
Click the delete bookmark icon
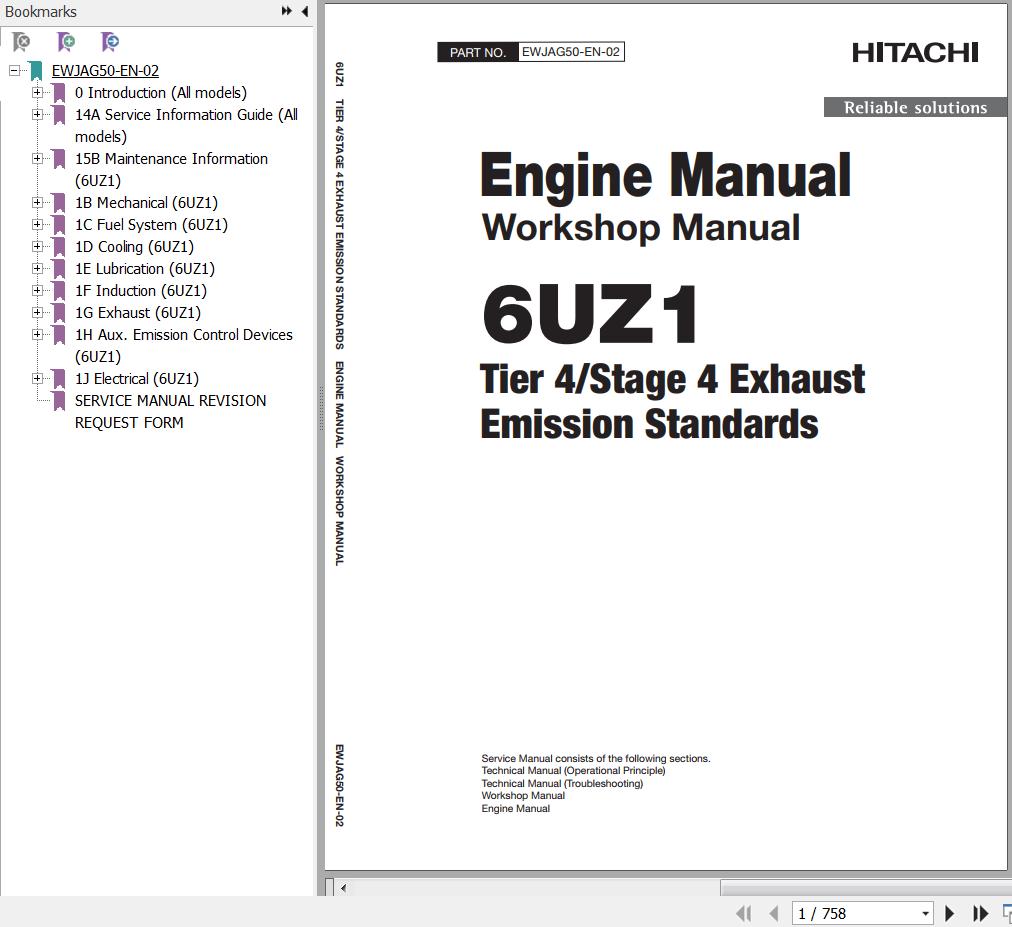(x=19, y=42)
